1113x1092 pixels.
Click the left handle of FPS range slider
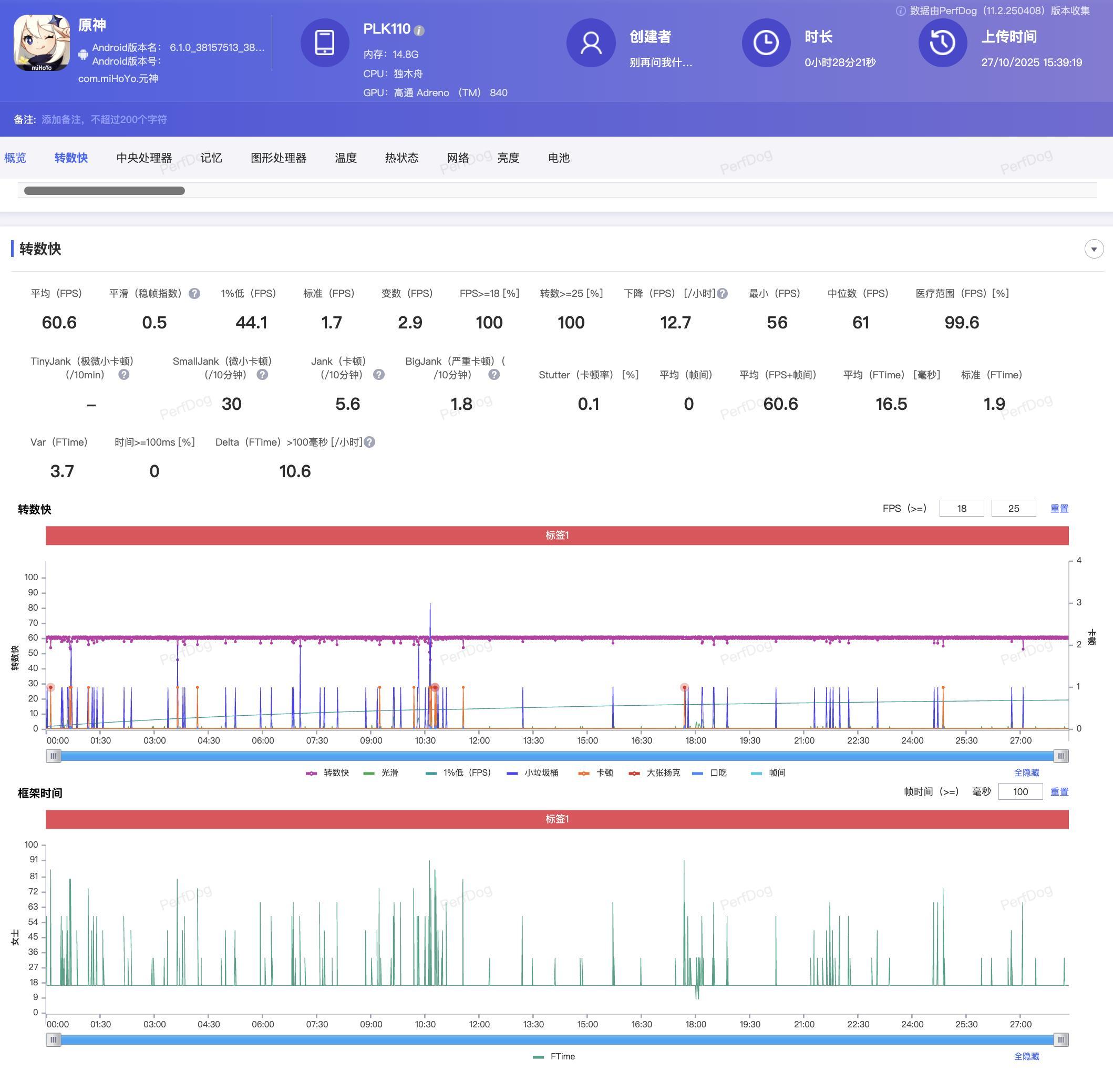(x=53, y=756)
